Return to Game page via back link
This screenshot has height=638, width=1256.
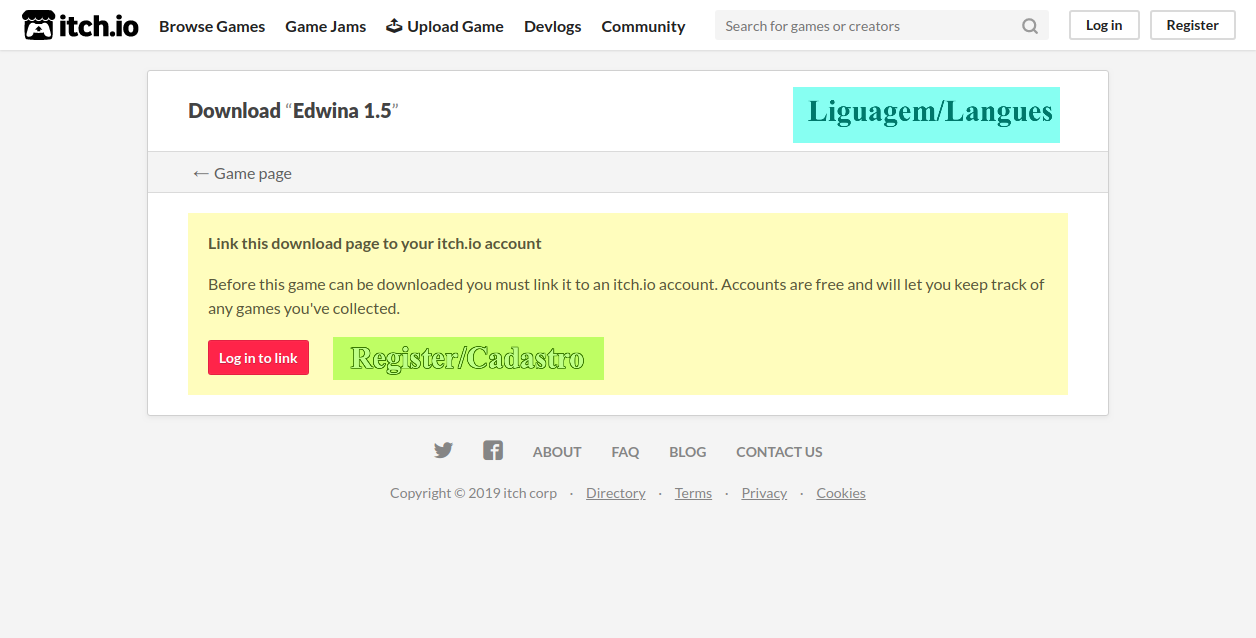(x=242, y=173)
